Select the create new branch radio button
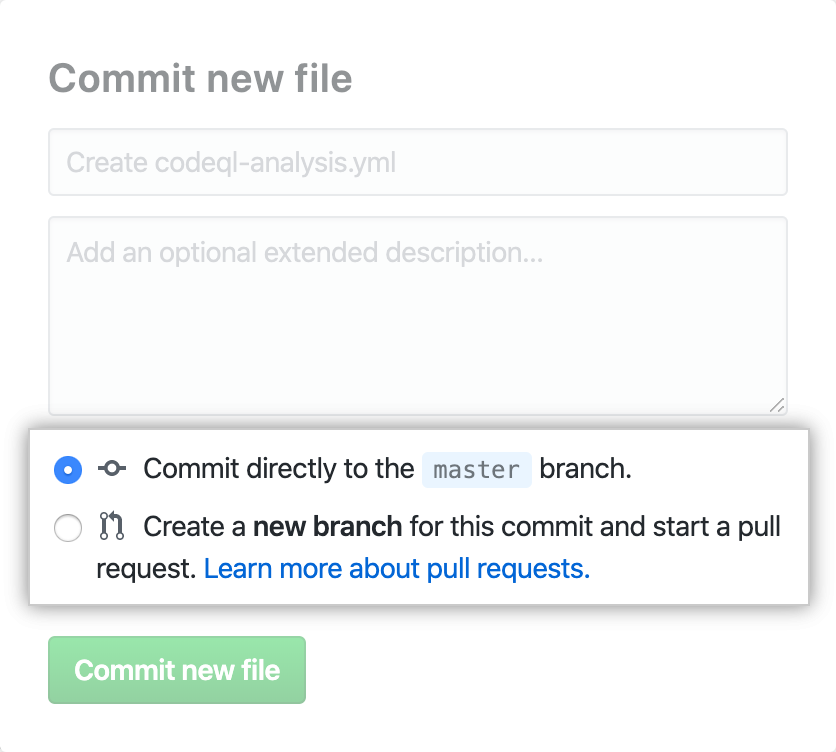The width and height of the screenshot is (836, 752). click(x=68, y=527)
